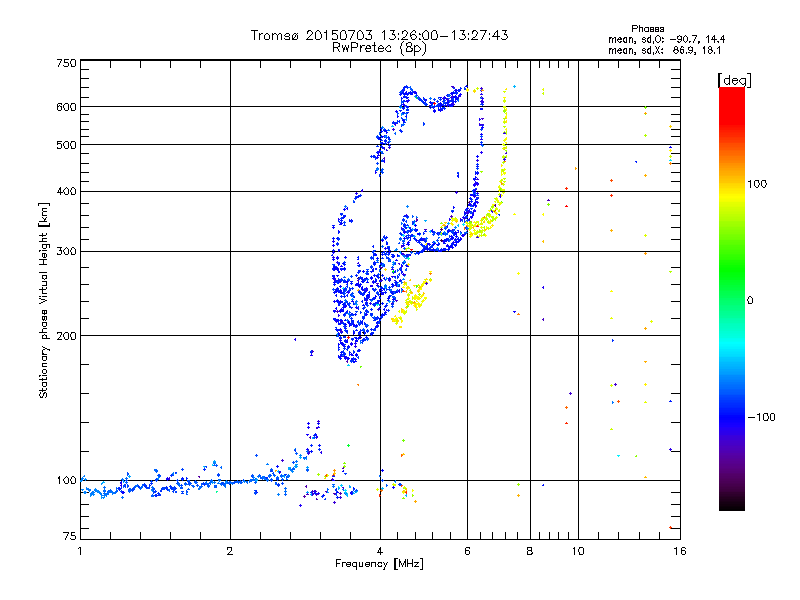Click the x-axis tick label '8'
The image size is (800, 600).
530,551
